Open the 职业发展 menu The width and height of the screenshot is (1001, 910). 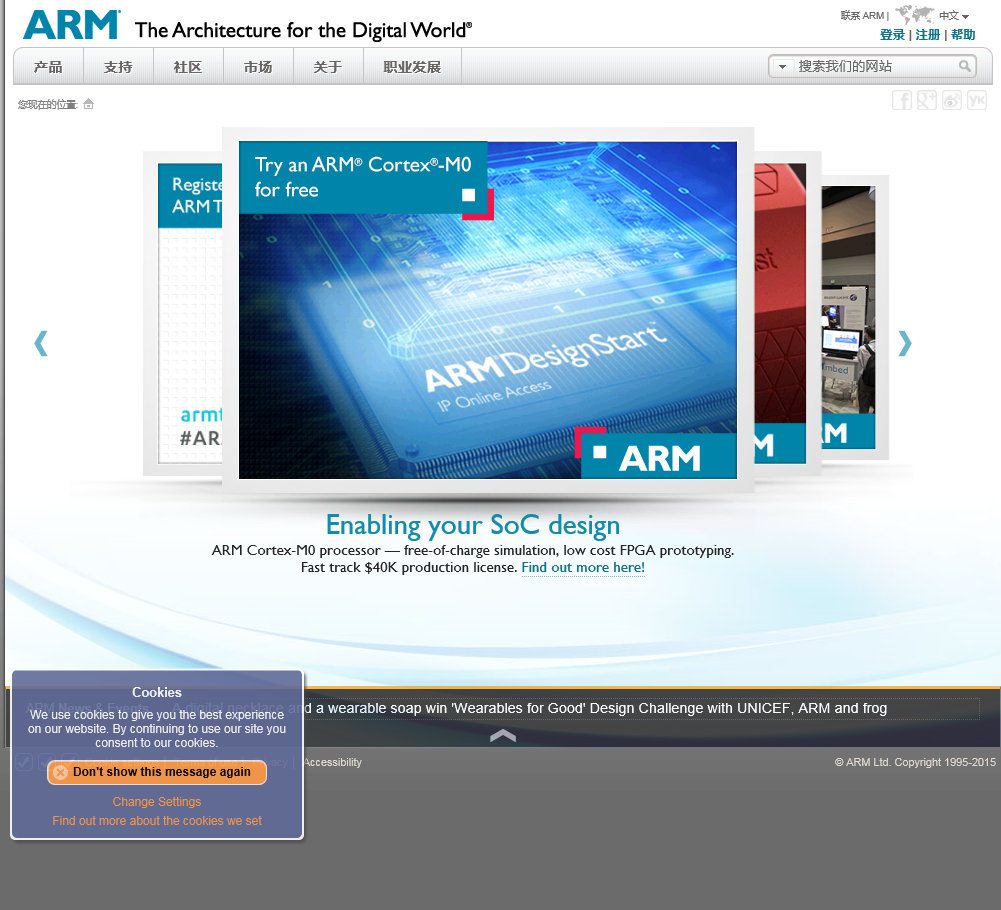click(412, 67)
